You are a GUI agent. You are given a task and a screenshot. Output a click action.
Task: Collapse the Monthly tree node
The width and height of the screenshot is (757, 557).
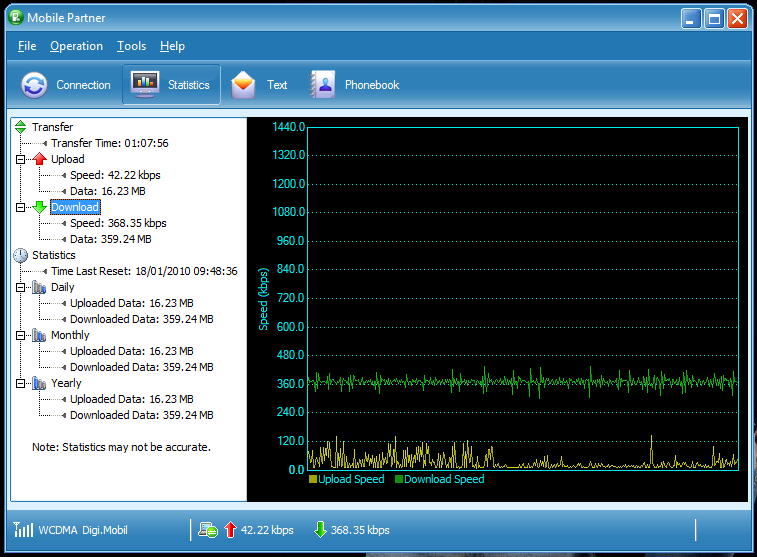click(x=20, y=335)
